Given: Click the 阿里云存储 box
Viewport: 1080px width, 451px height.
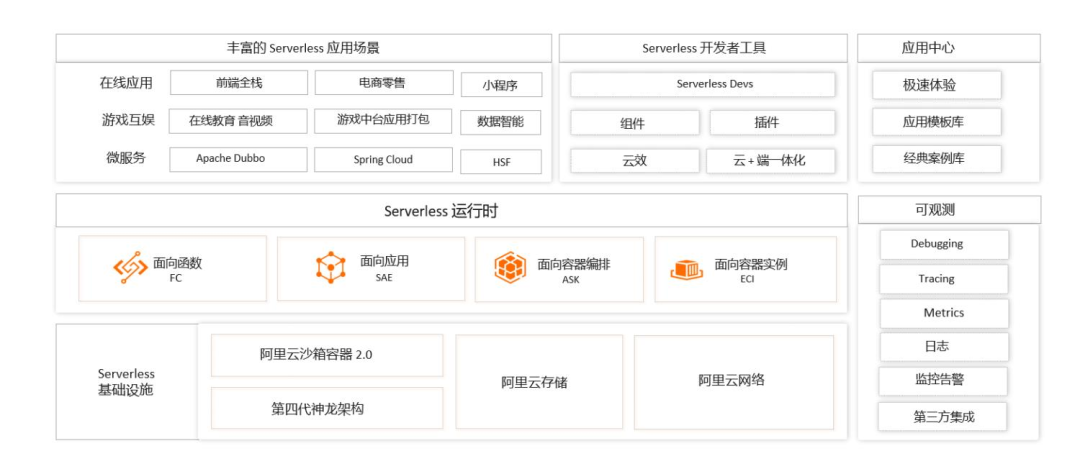Looking at the screenshot, I should (x=539, y=382).
